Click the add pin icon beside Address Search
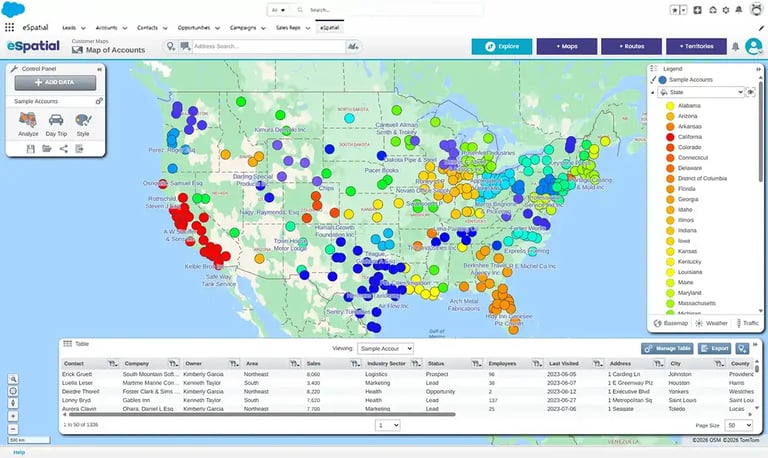 [170, 46]
